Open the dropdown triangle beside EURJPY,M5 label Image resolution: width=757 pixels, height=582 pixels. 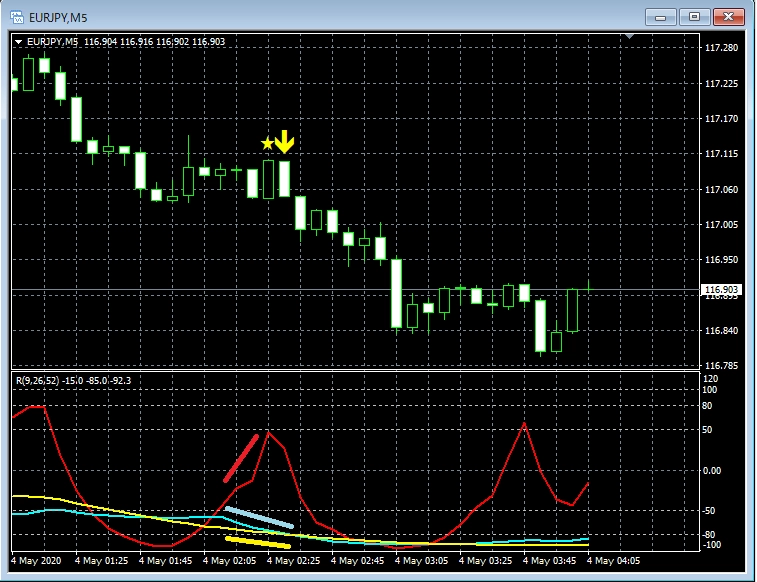[19, 41]
